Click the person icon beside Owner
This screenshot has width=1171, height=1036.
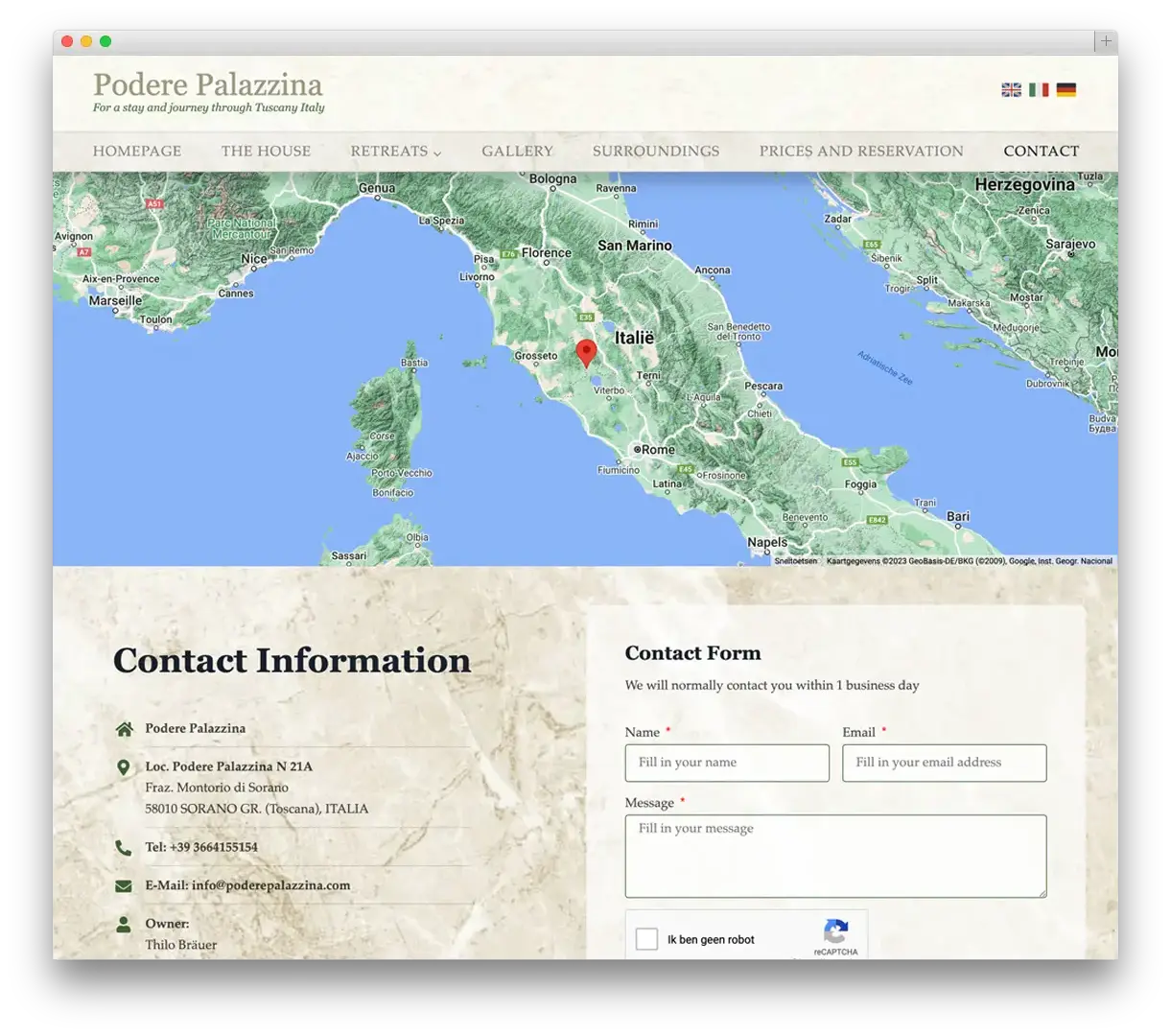tap(123, 925)
